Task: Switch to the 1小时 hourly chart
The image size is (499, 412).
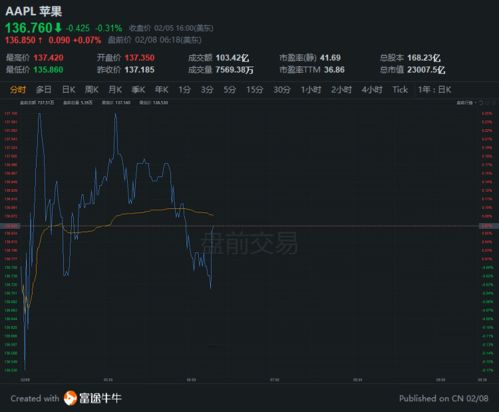Action: 311,90
